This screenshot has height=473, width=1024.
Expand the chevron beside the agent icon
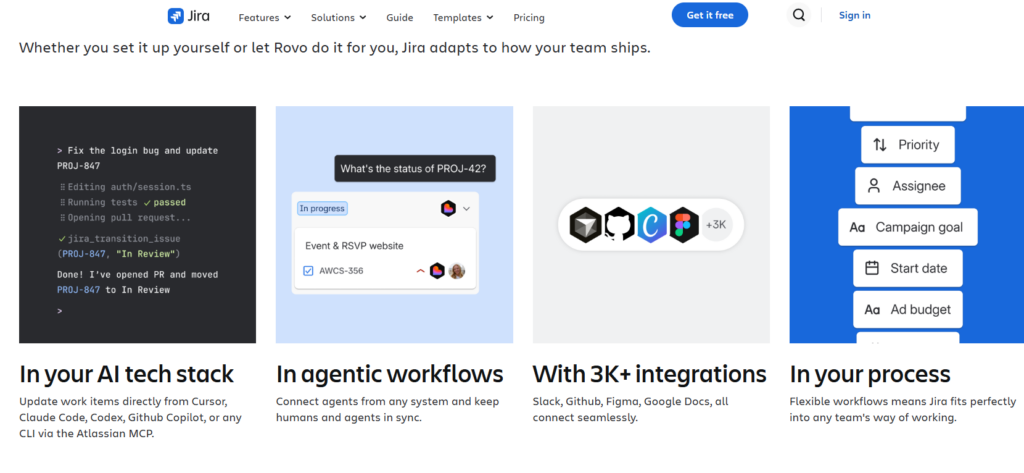pyautogui.click(x=466, y=209)
